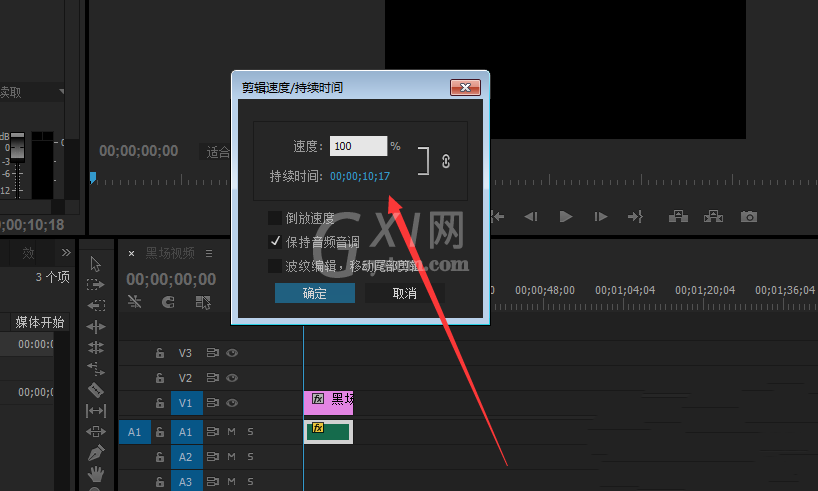This screenshot has width=818, height=491.
Task: Play the sequence in Program monitor
Action: click(x=566, y=216)
